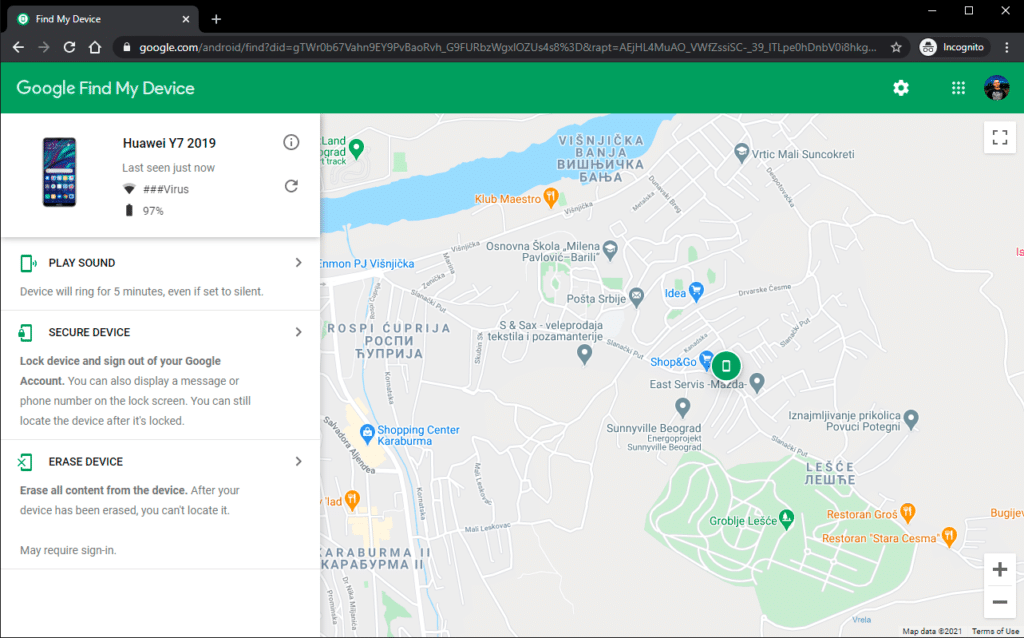Image resolution: width=1024 pixels, height=638 pixels.
Task: Open the Find My Device settings gear
Action: pyautogui.click(x=901, y=88)
